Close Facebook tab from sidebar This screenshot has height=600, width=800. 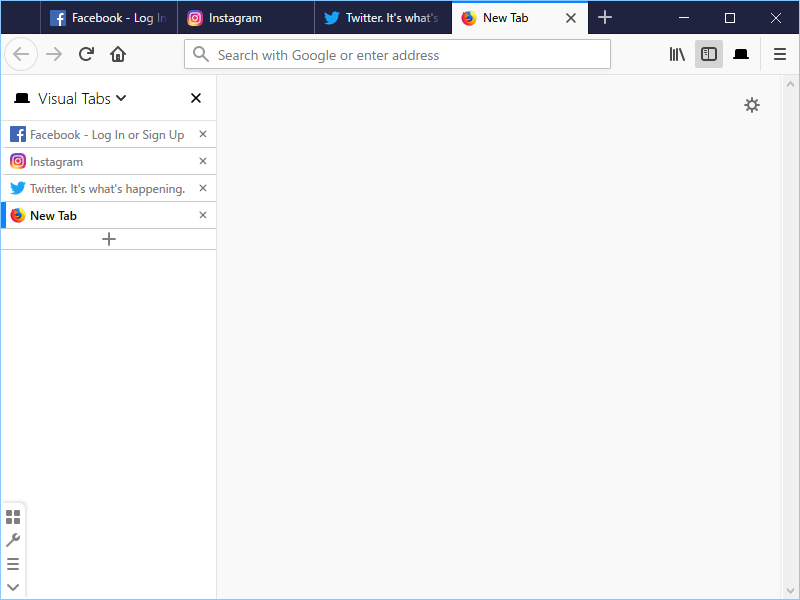tap(203, 134)
